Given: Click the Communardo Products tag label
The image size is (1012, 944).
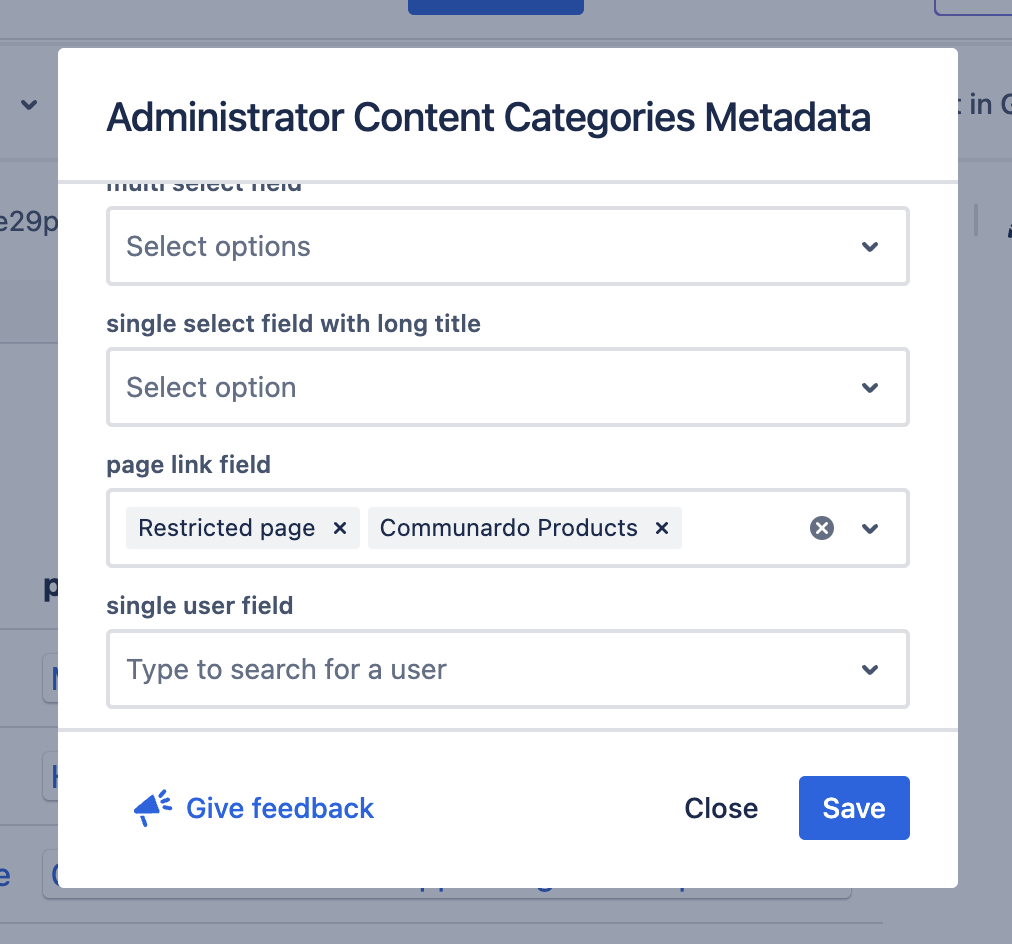Looking at the screenshot, I should (x=508, y=528).
